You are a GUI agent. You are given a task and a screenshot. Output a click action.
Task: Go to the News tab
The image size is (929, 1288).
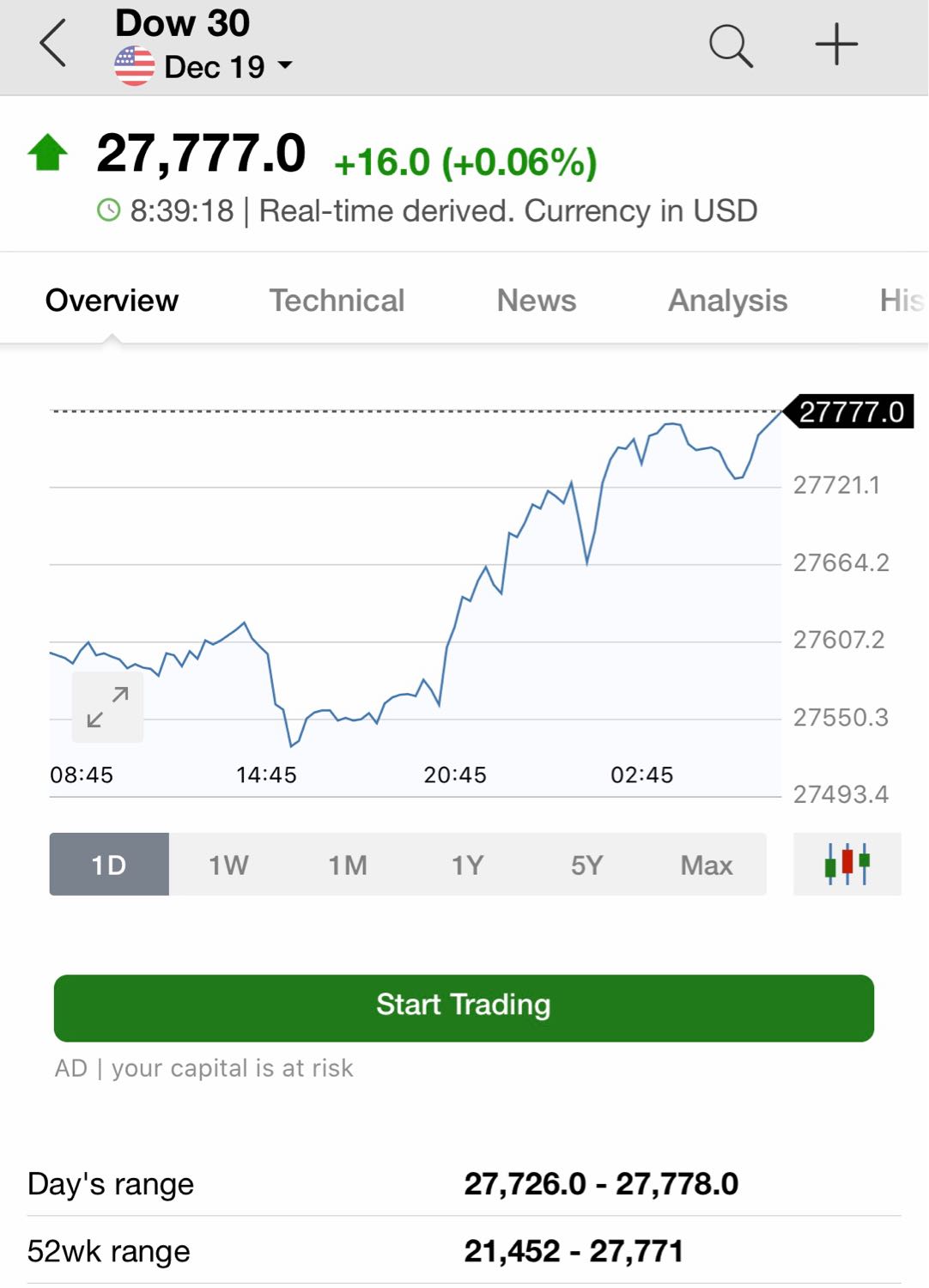click(537, 301)
